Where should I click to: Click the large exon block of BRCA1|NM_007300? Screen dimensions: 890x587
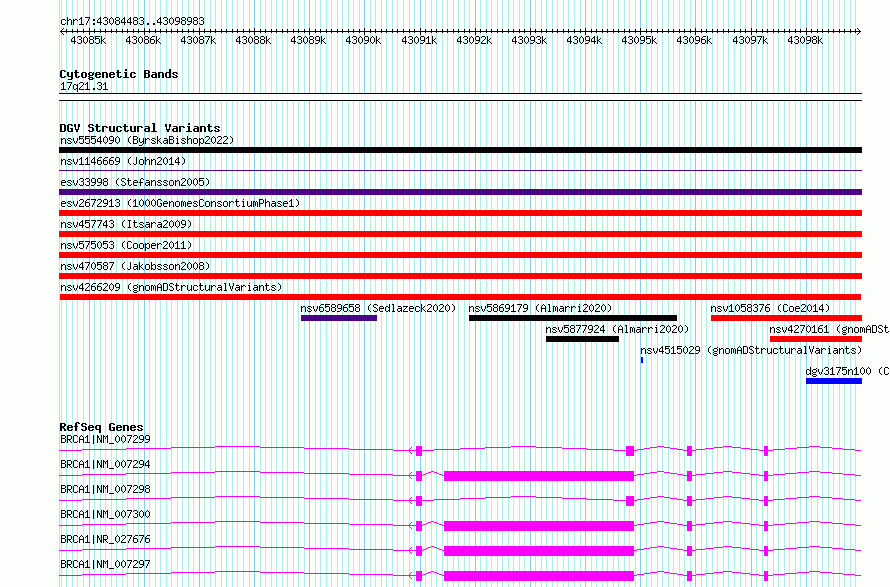pyautogui.click(x=539, y=526)
